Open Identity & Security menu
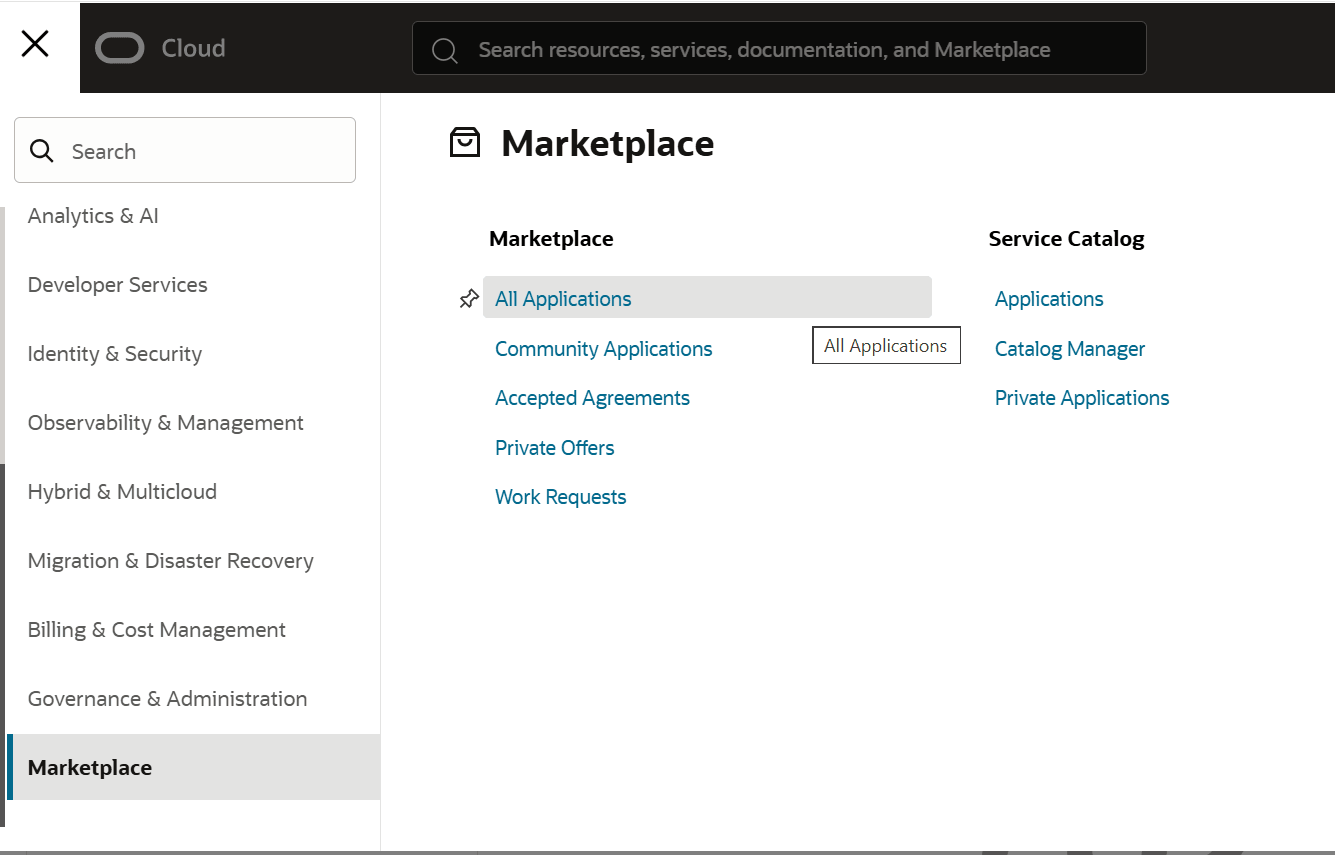Screen dimensions: 1335x855 point(114,354)
